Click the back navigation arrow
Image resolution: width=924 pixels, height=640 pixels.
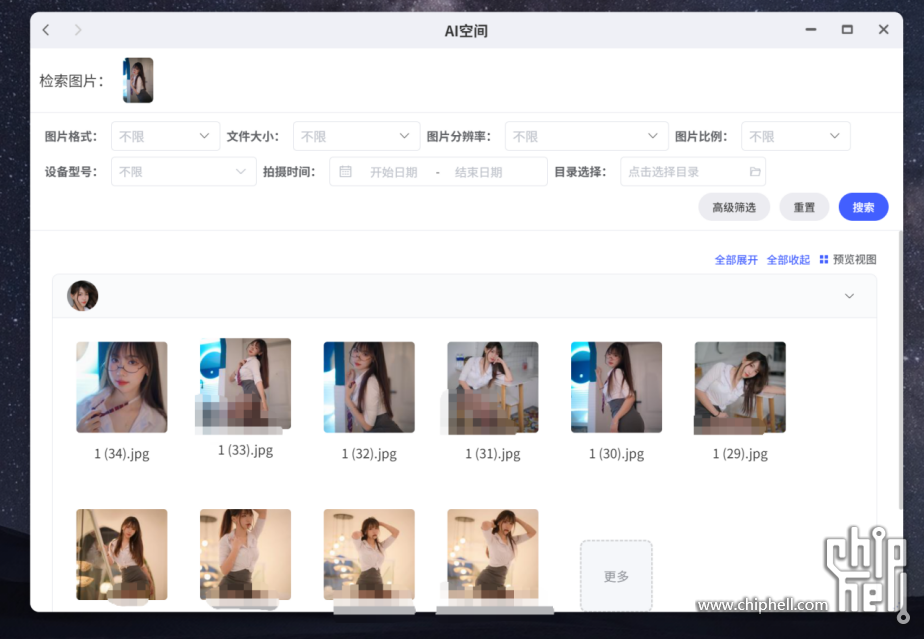tap(46, 30)
